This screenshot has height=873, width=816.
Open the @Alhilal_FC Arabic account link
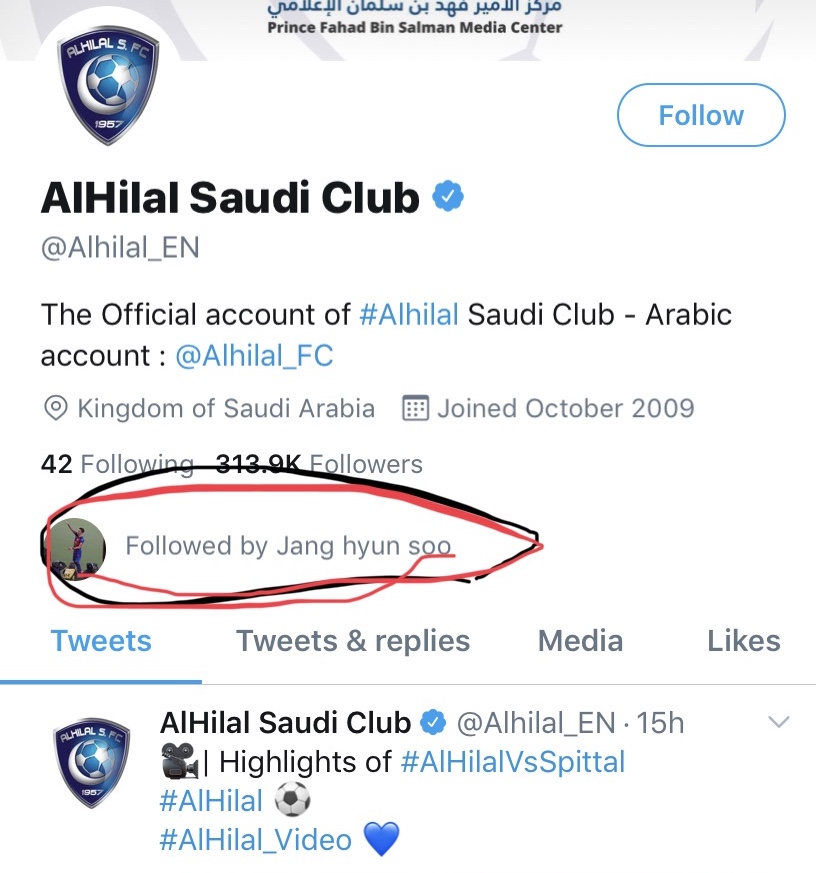254,356
